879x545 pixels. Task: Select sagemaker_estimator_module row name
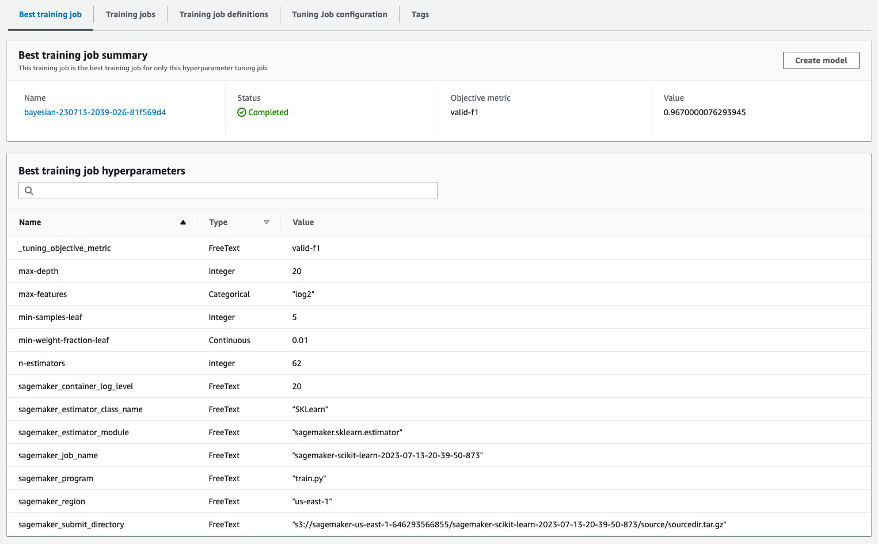click(73, 432)
